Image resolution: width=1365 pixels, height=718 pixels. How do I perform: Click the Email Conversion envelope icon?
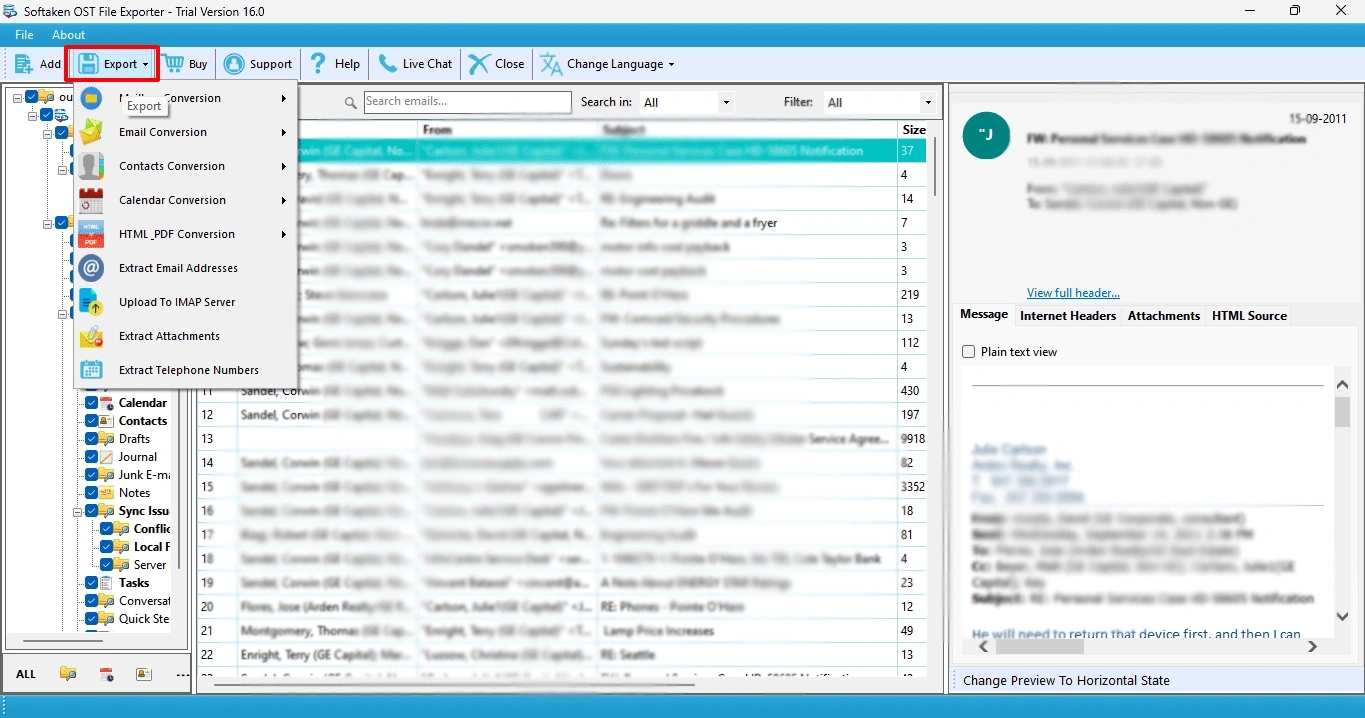click(x=91, y=132)
